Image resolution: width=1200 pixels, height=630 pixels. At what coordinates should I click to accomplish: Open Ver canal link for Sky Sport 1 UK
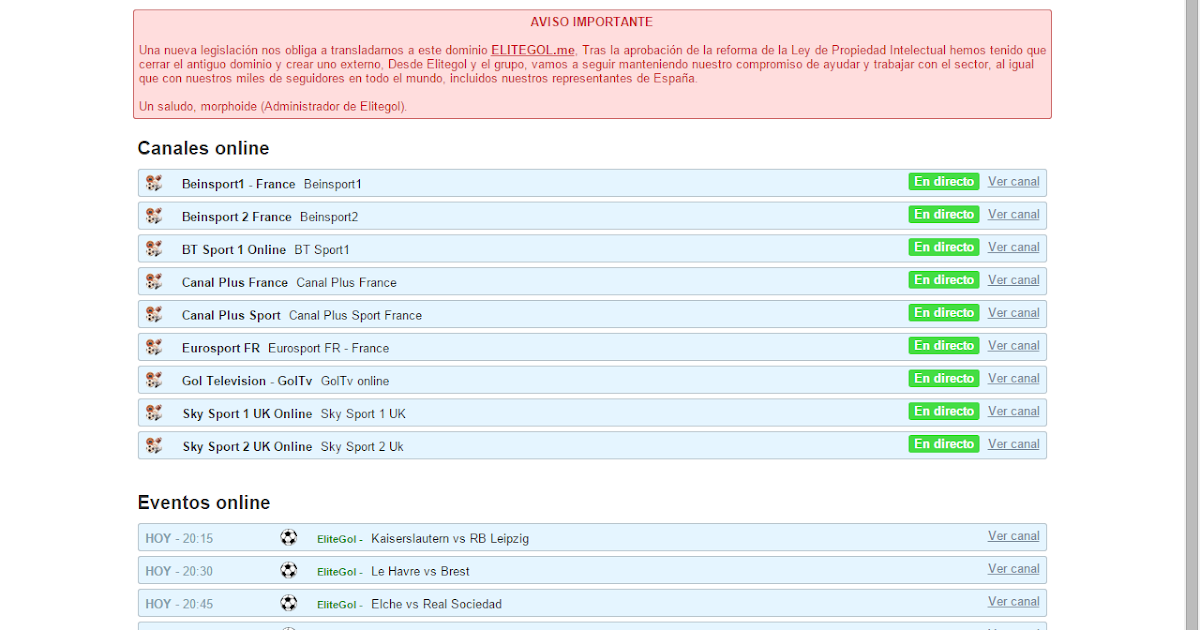[1013, 412]
